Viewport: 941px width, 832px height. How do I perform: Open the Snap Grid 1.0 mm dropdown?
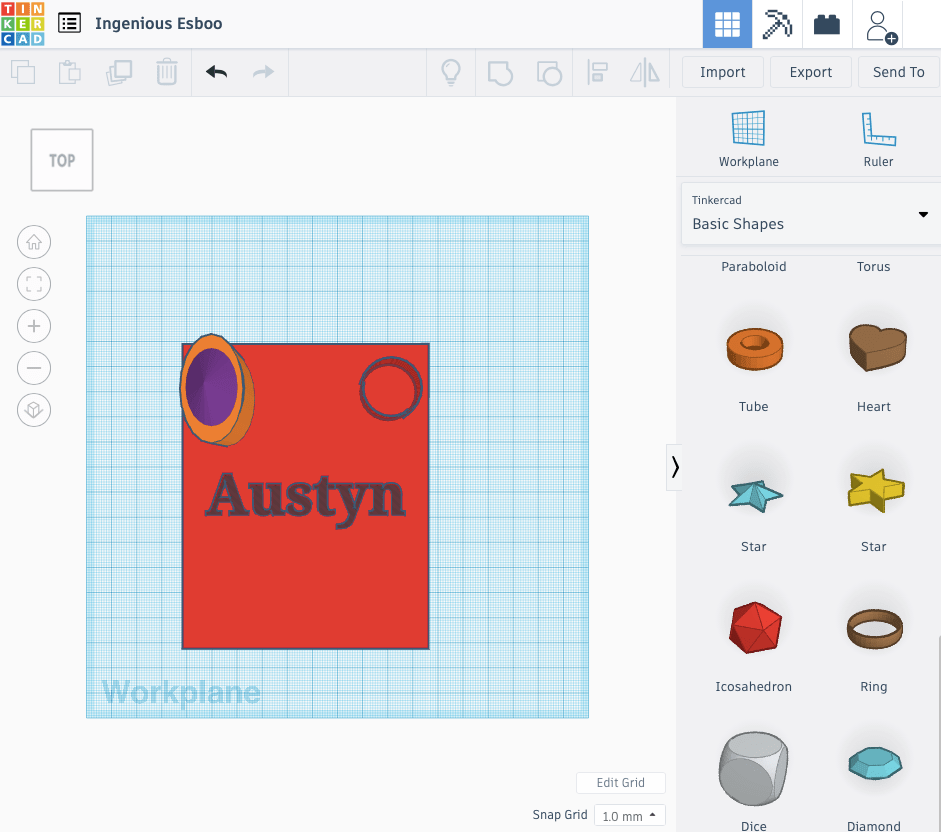point(629,816)
